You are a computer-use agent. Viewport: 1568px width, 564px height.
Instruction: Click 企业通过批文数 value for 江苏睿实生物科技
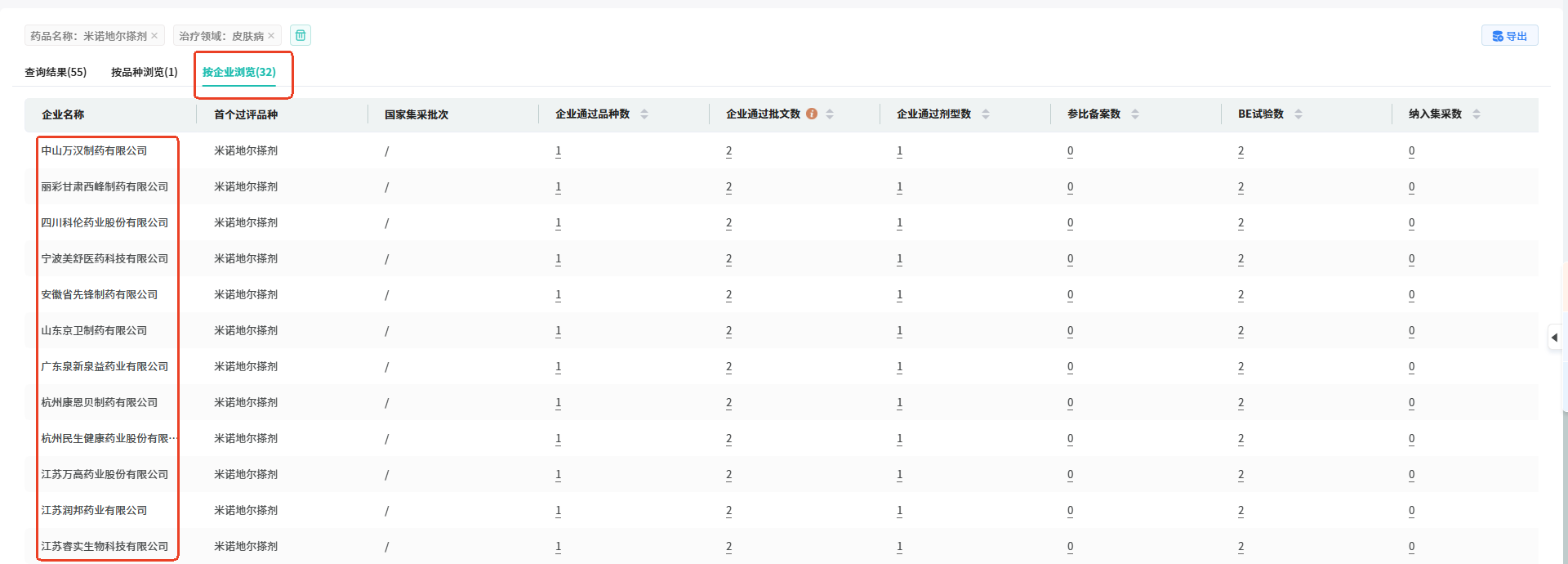(728, 547)
